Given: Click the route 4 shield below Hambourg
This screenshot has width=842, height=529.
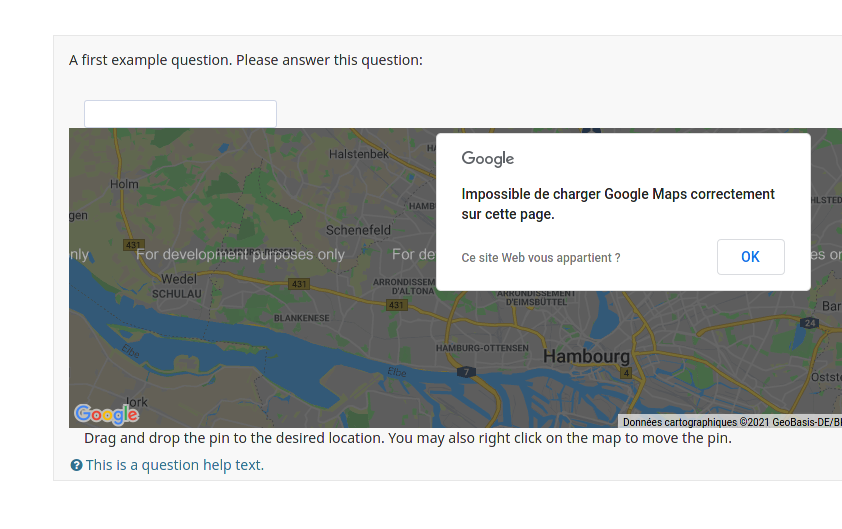Looking at the screenshot, I should (x=627, y=373).
